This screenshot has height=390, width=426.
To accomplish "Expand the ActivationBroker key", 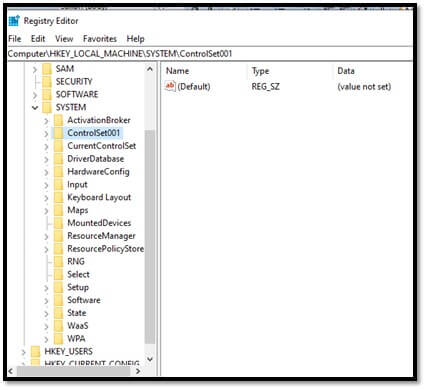I will click(46, 121).
